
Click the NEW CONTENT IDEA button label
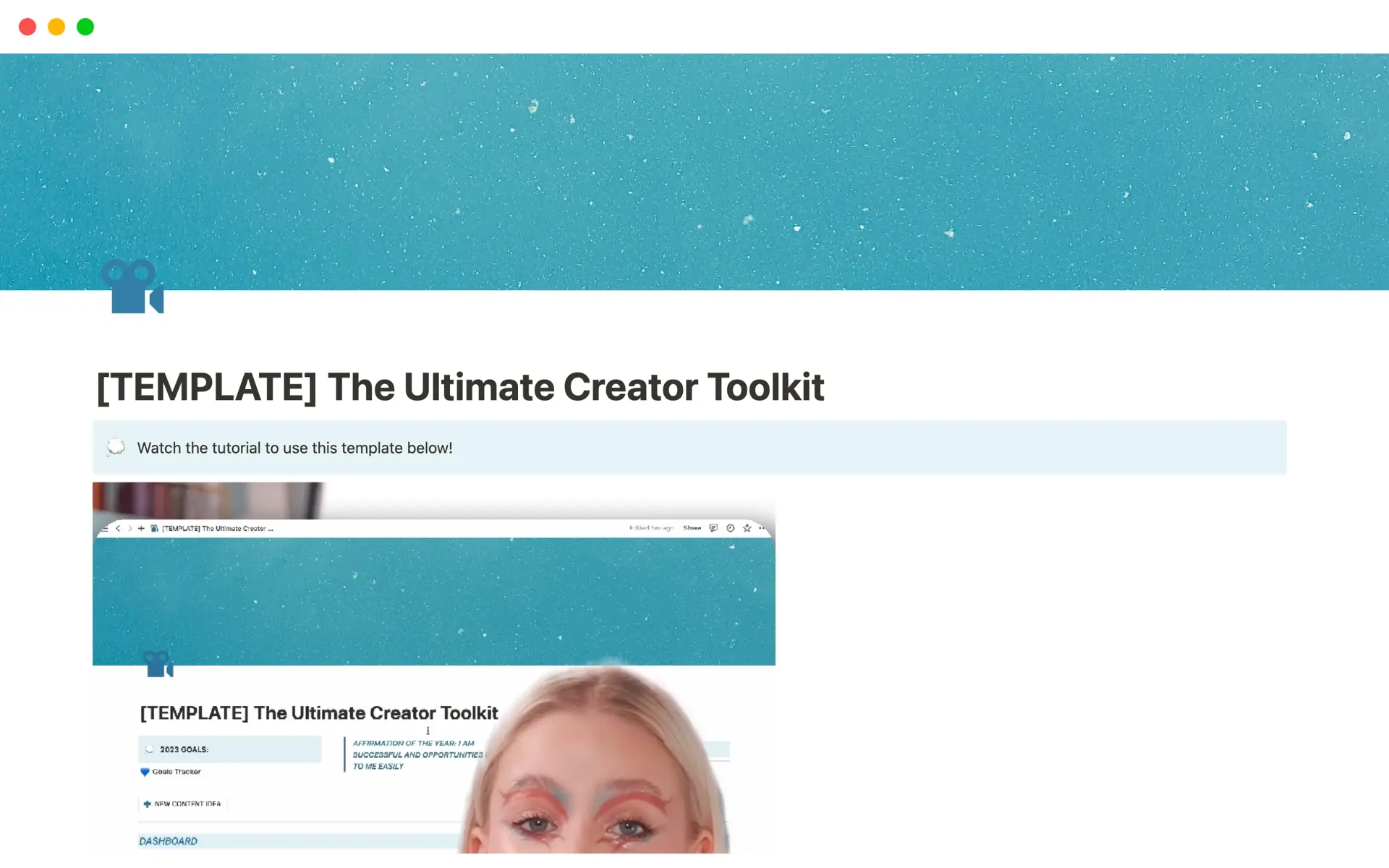click(x=187, y=804)
